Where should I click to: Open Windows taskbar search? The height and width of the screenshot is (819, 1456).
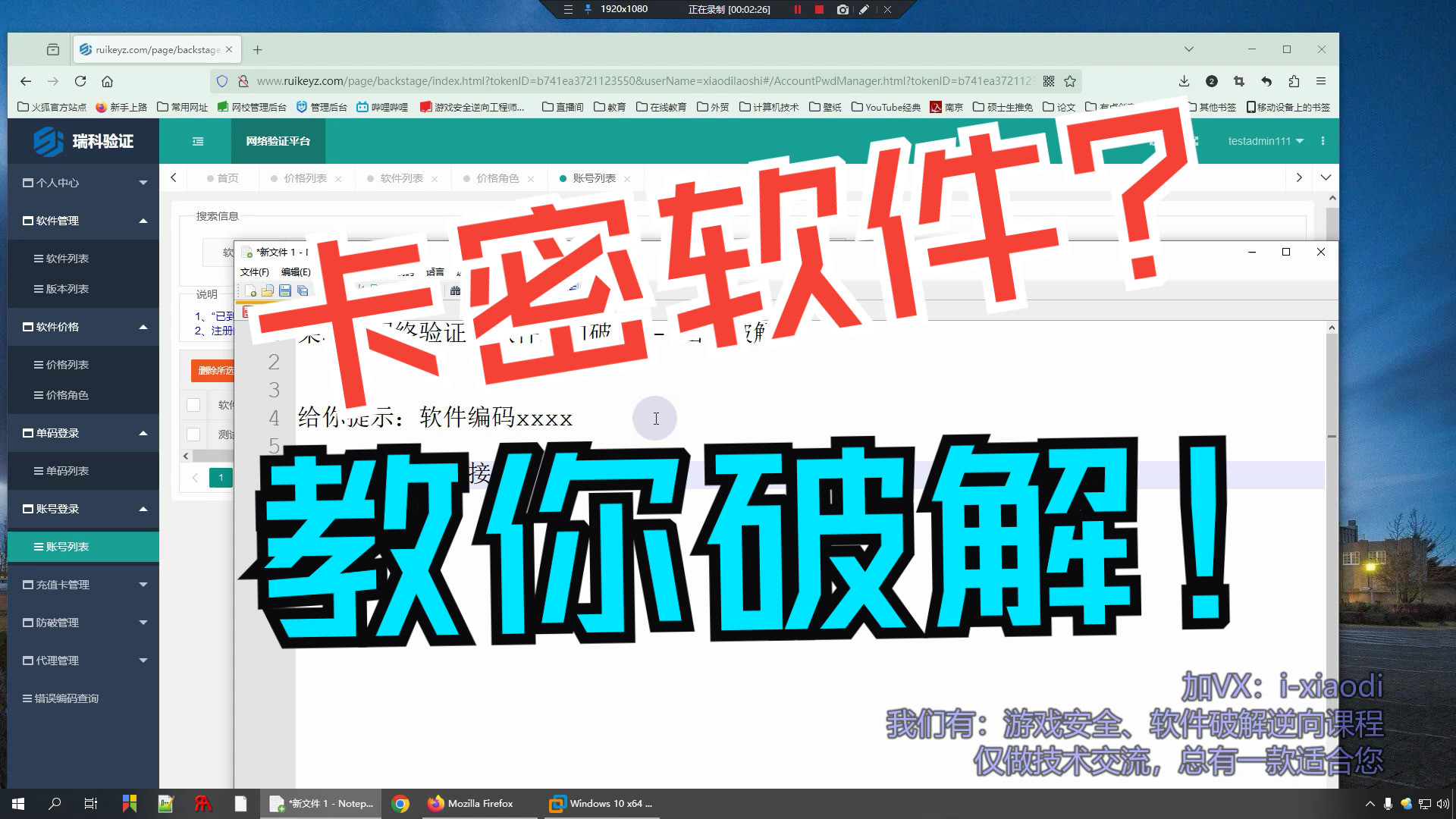[x=55, y=804]
